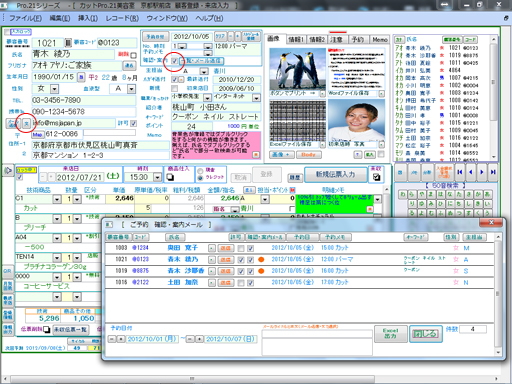Click the green 明細メモ field

coord(334,204)
